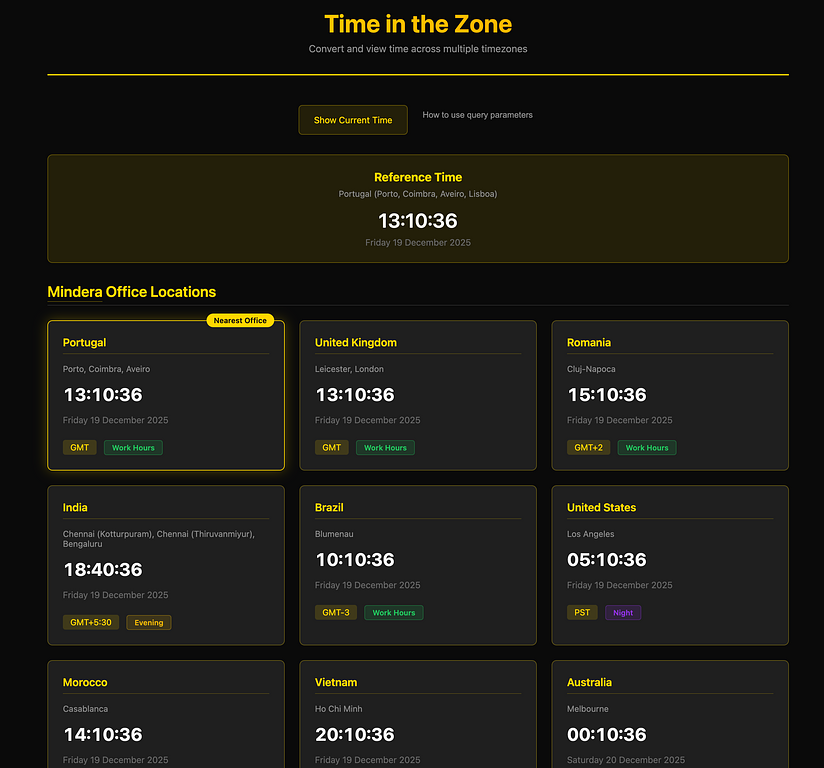Viewport: 824px width, 768px height.
Task: Click the Night status badge
Action: tap(623, 613)
